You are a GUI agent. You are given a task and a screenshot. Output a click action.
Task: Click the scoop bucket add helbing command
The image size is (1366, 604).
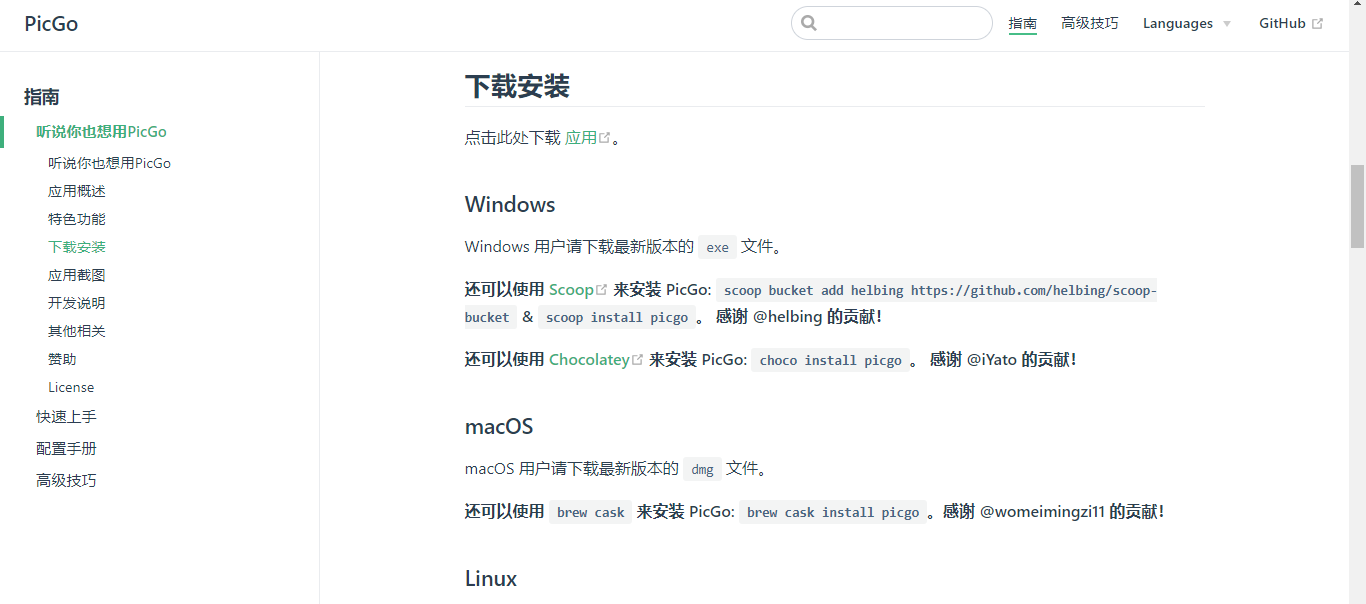click(811, 304)
